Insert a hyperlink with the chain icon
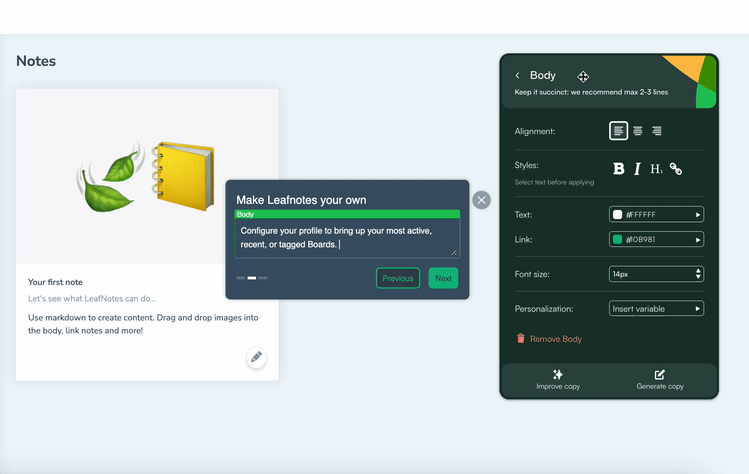The width and height of the screenshot is (749, 474). [x=675, y=169]
